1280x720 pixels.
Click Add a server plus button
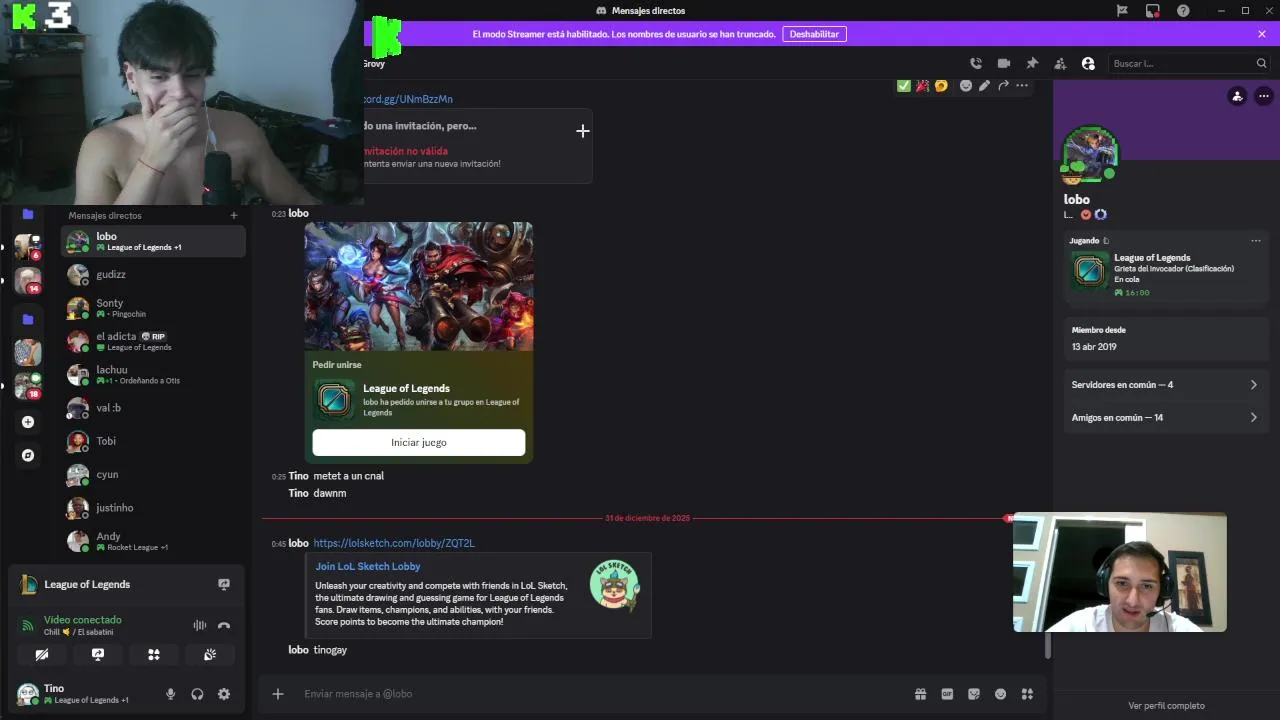click(28, 422)
